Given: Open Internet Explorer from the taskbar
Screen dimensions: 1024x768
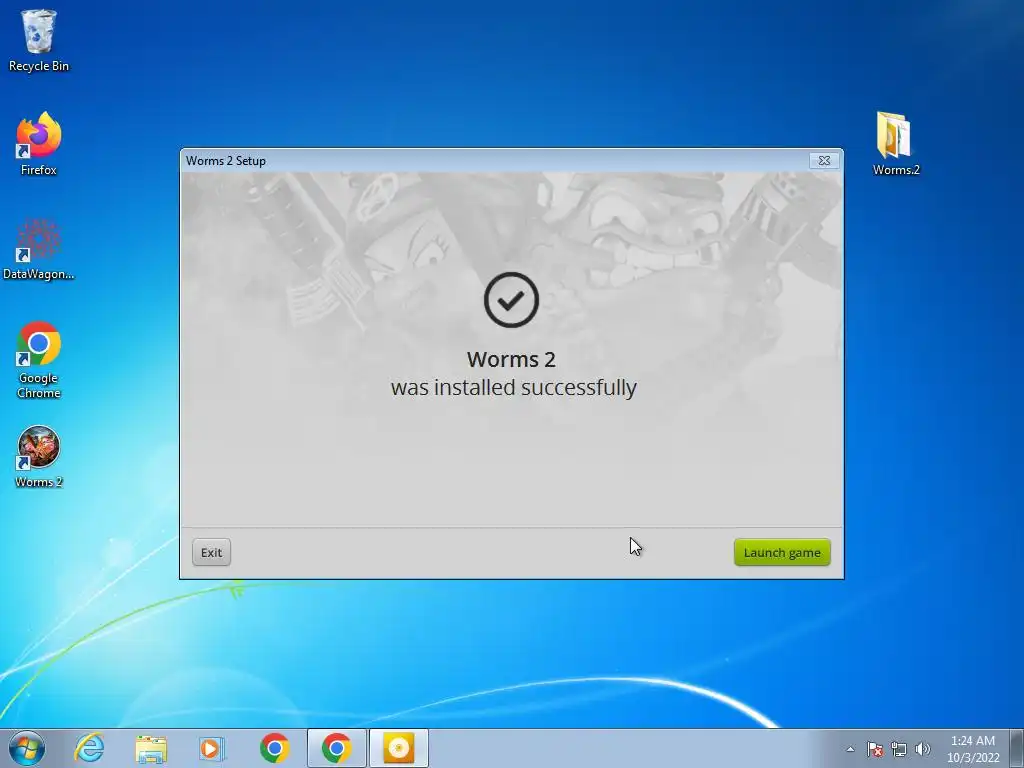Looking at the screenshot, I should pyautogui.click(x=89, y=748).
